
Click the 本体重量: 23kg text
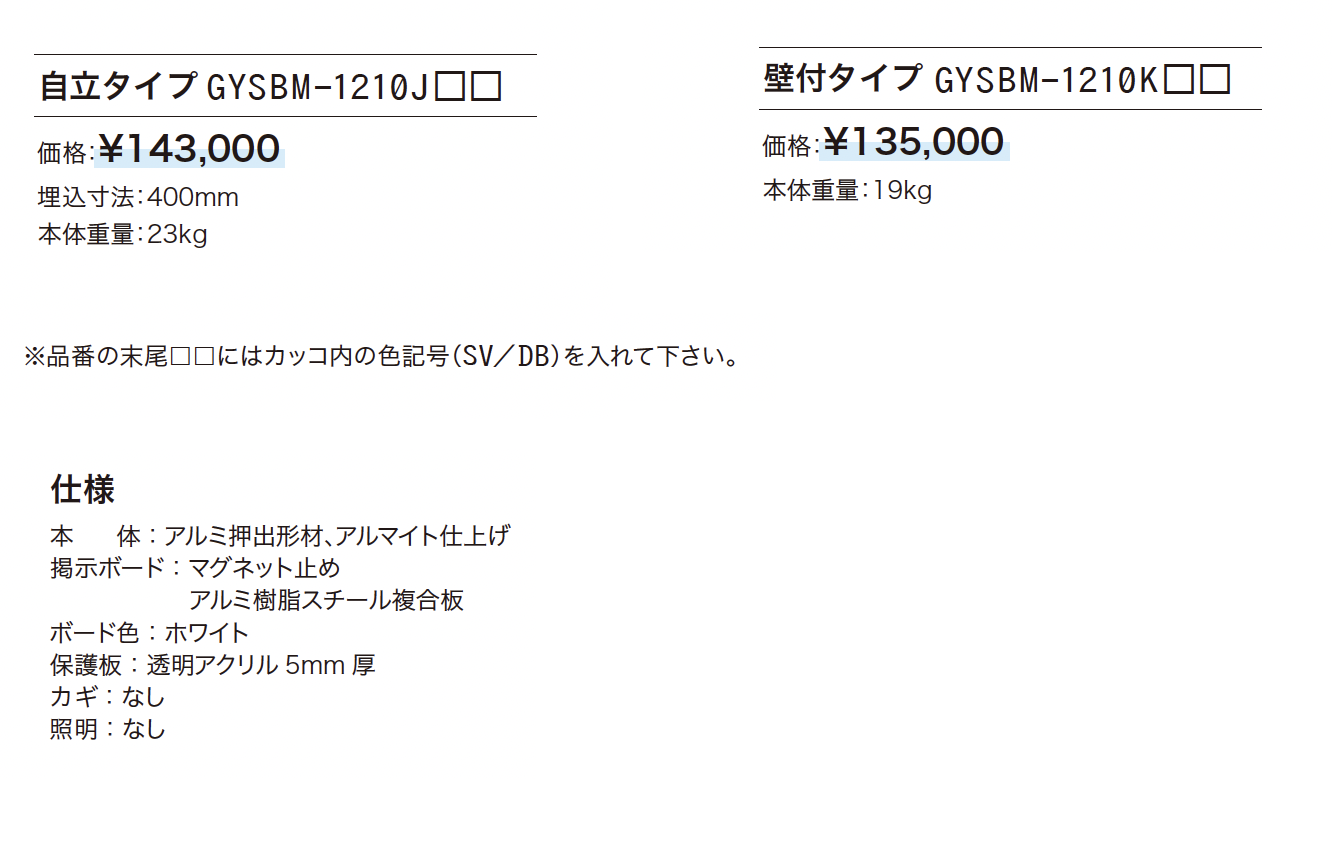click(122, 235)
